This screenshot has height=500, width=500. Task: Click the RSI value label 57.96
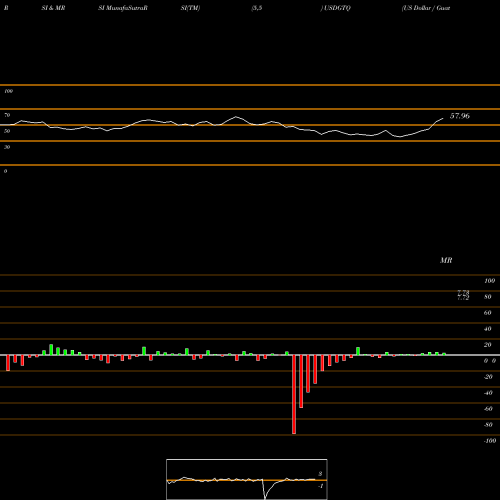pos(460,116)
